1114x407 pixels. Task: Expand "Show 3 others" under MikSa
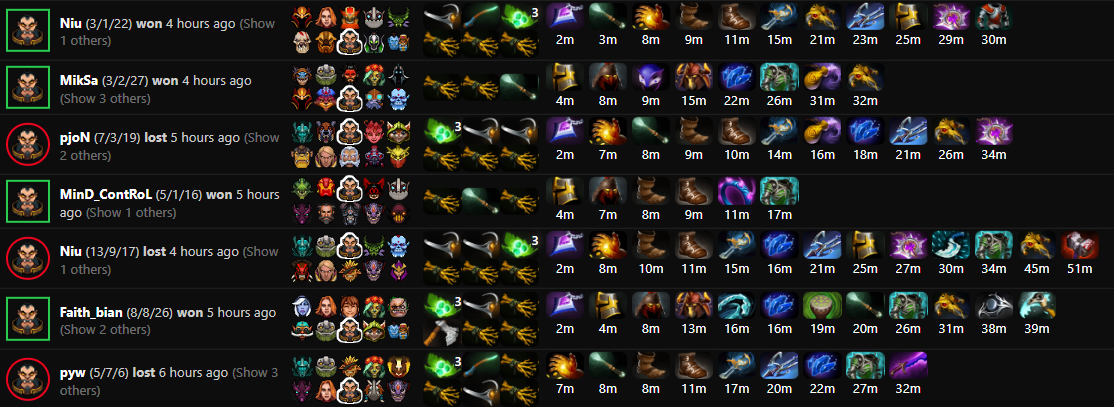pyautogui.click(x=105, y=98)
